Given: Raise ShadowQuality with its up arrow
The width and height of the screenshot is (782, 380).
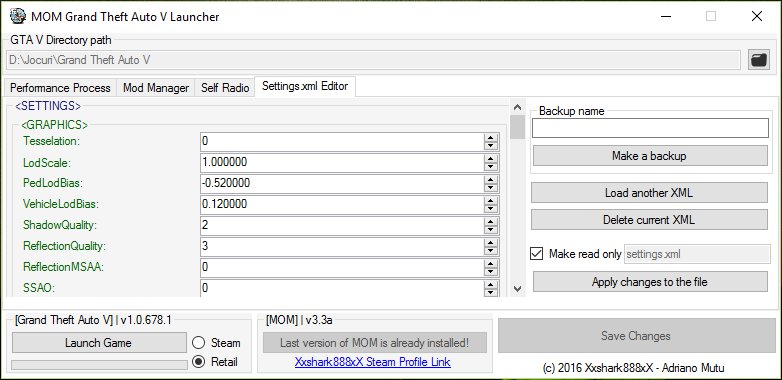Looking at the screenshot, I should [x=491, y=221].
